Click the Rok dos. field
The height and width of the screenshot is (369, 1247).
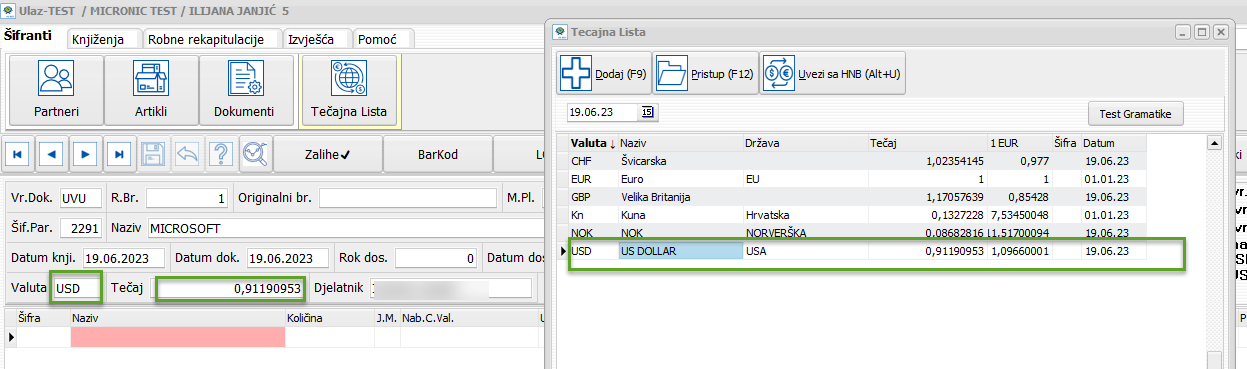coord(435,258)
